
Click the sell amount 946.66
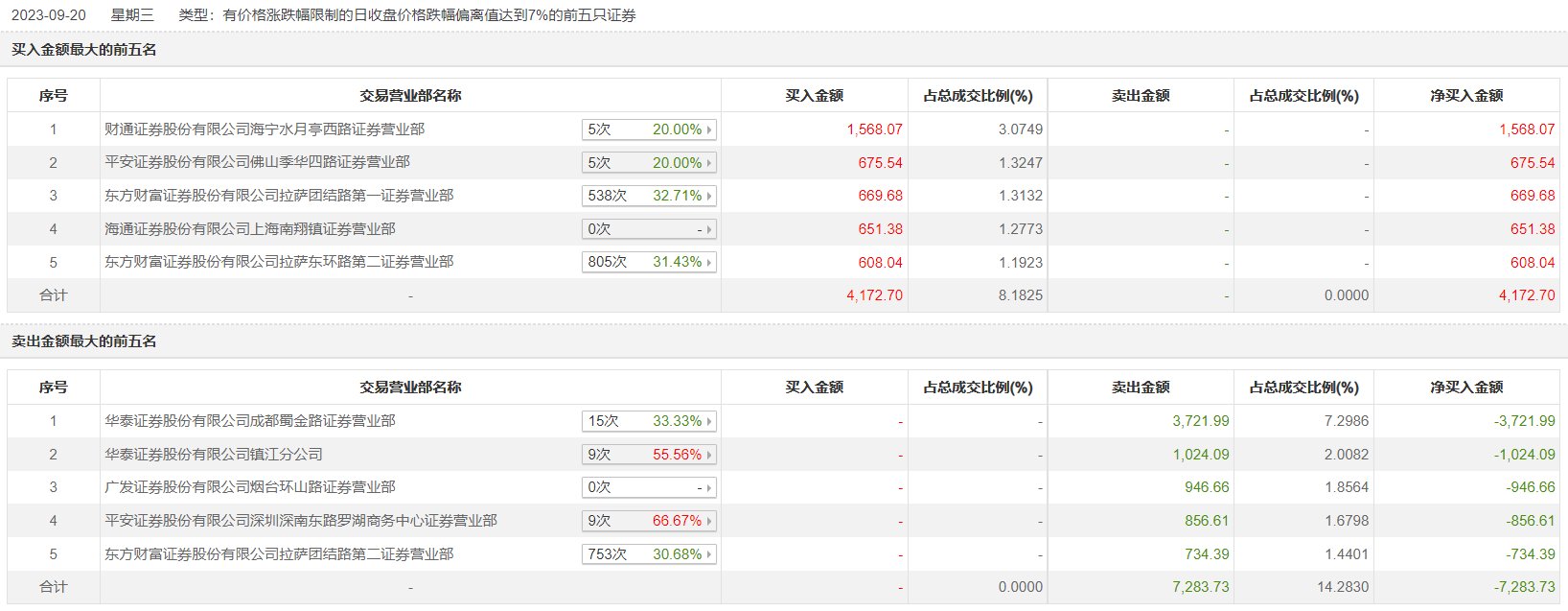click(x=1207, y=487)
